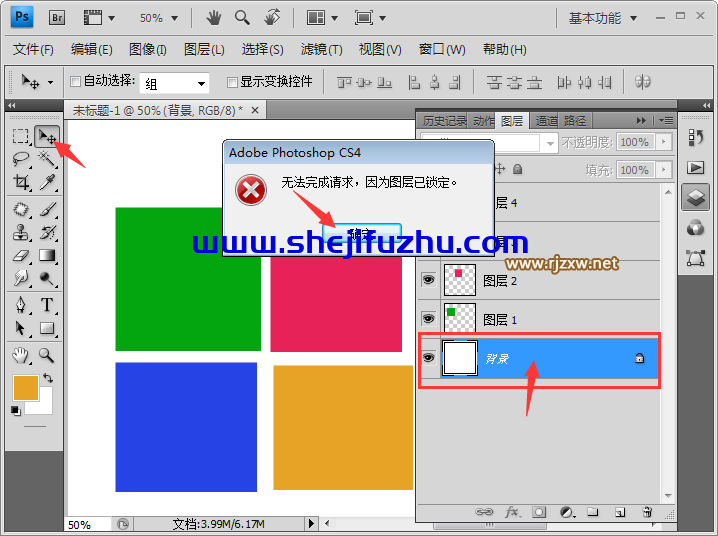Open the Layers panel options menu
The width and height of the screenshot is (718, 536).
(x=666, y=121)
